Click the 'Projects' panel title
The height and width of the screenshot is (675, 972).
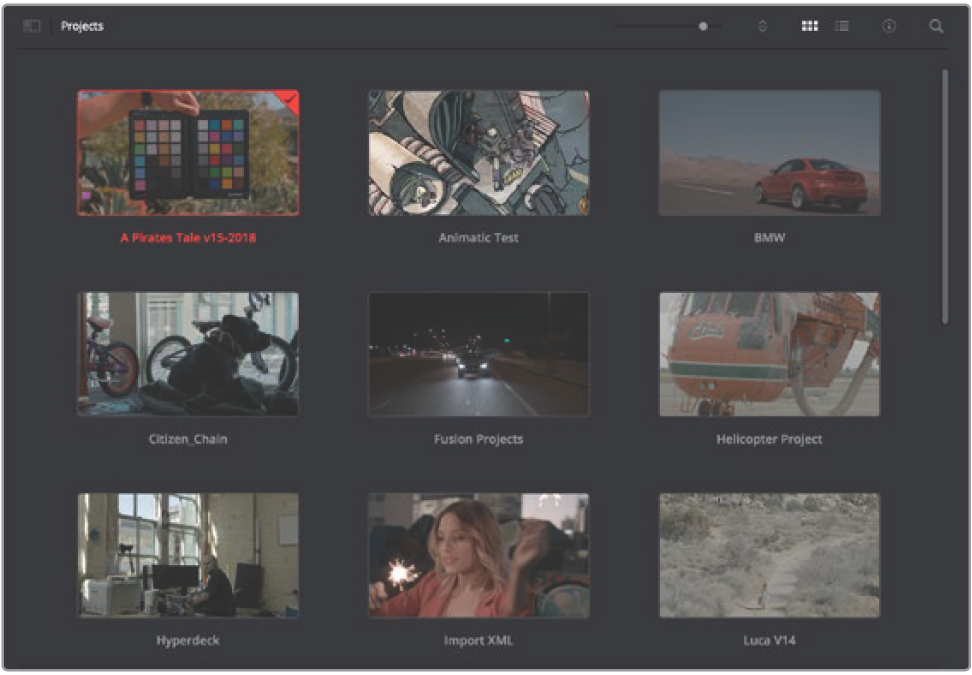point(82,26)
